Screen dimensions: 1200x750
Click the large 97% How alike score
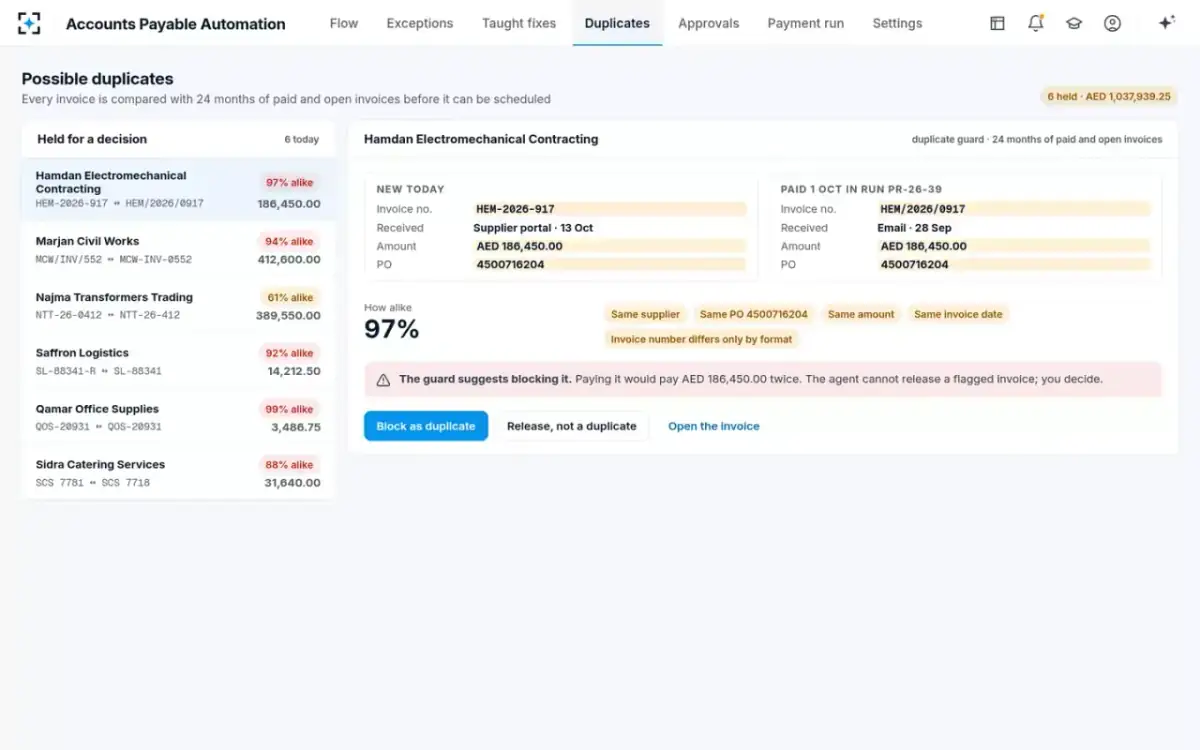pyautogui.click(x=392, y=329)
